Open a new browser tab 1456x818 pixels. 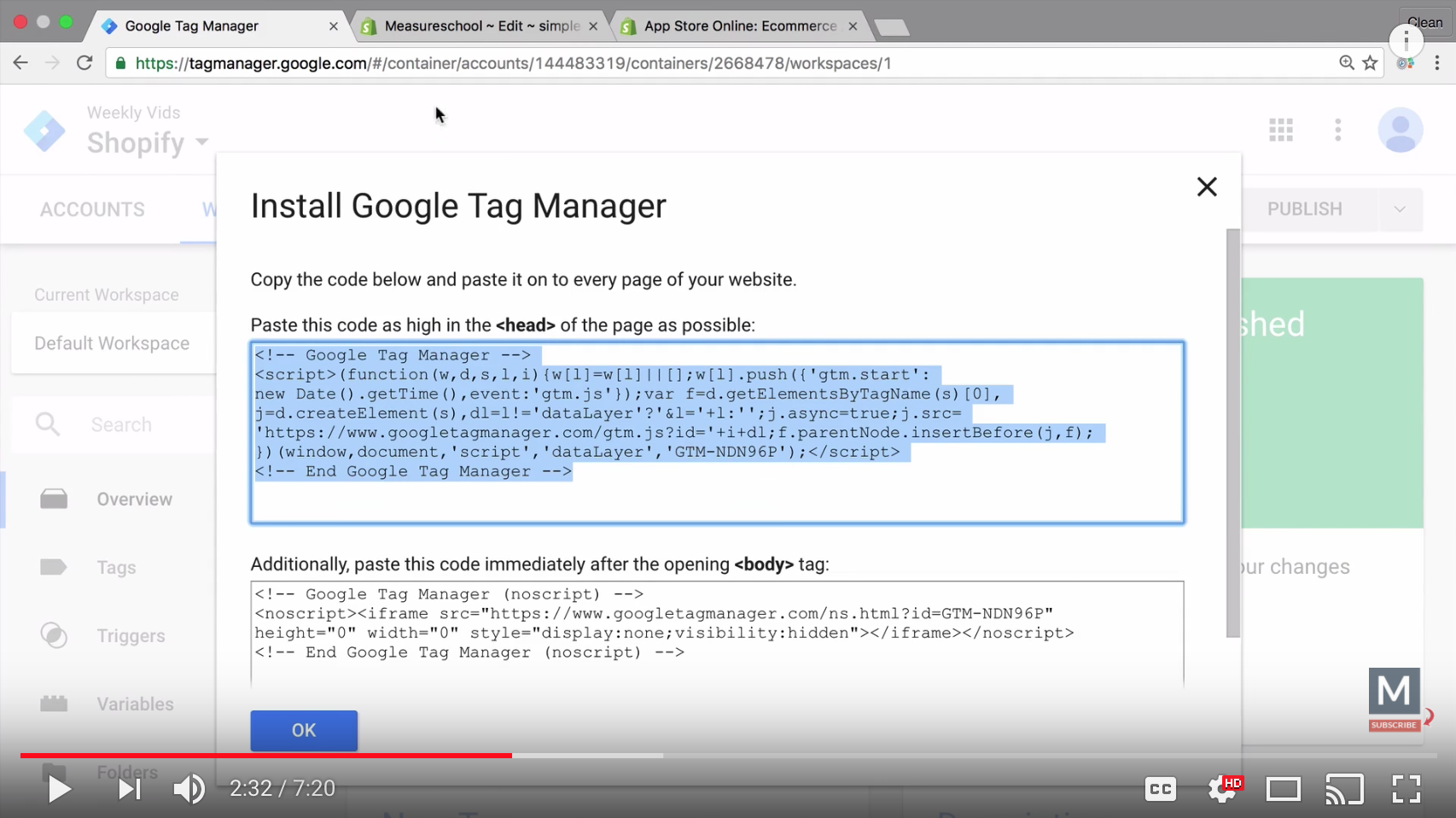click(891, 28)
